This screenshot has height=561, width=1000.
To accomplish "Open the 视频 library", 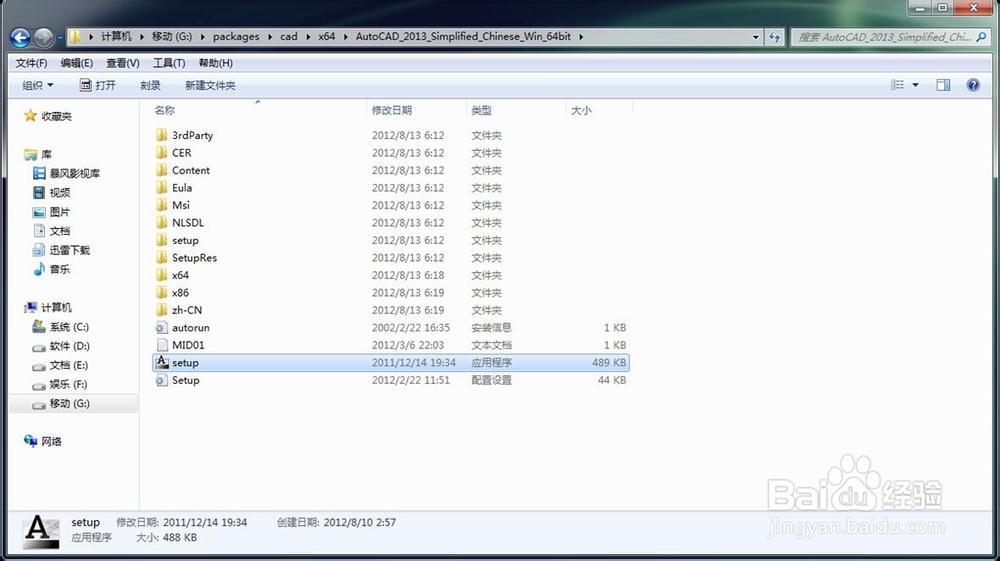I will (52, 193).
